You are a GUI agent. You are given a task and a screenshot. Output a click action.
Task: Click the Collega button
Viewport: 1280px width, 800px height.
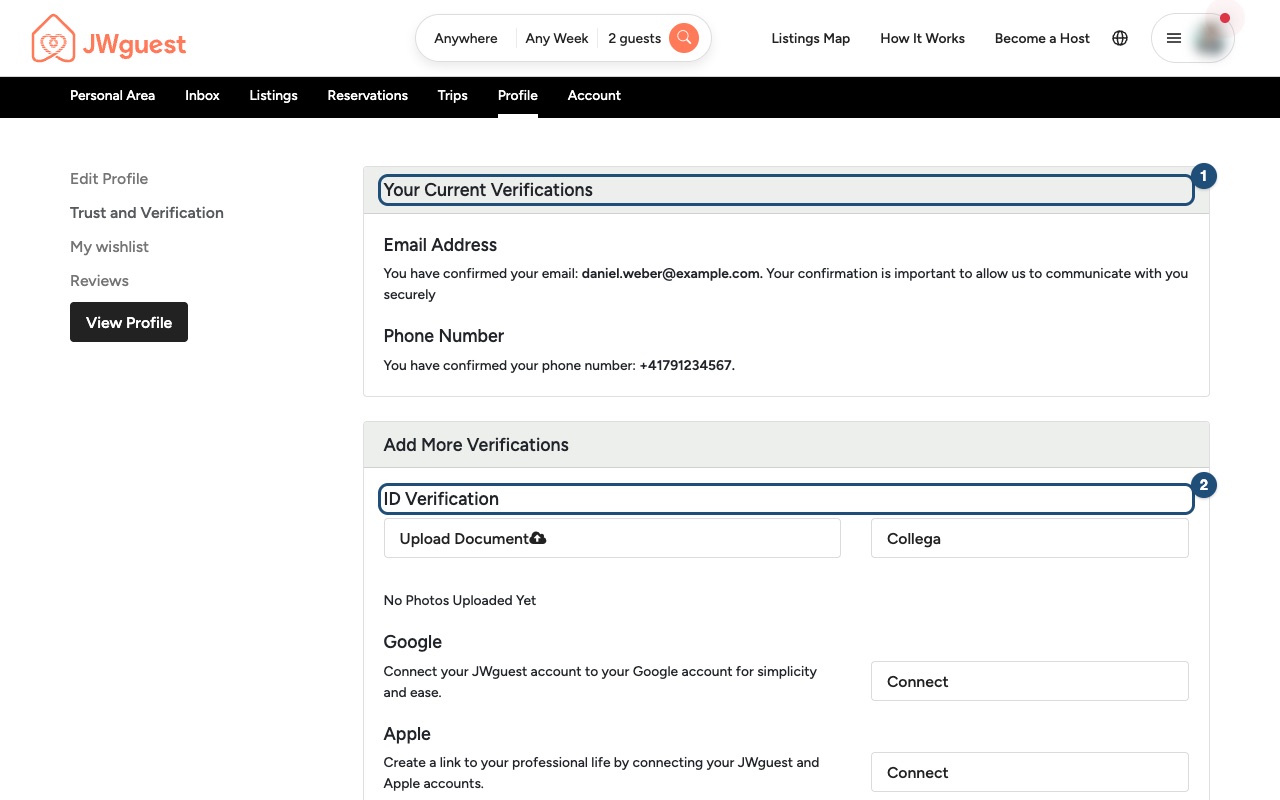(1029, 538)
